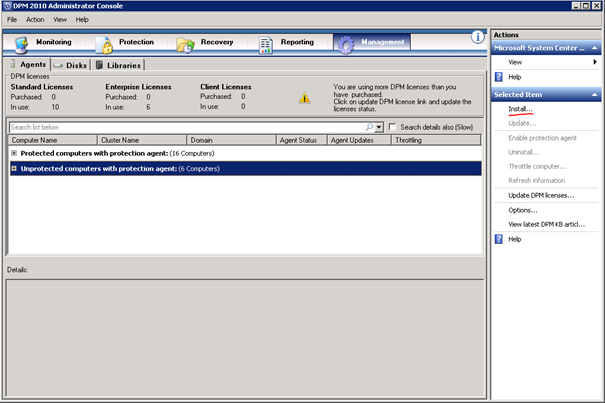The height and width of the screenshot is (403, 605).
Task: Sort by Agent Status column header
Action: (302, 140)
